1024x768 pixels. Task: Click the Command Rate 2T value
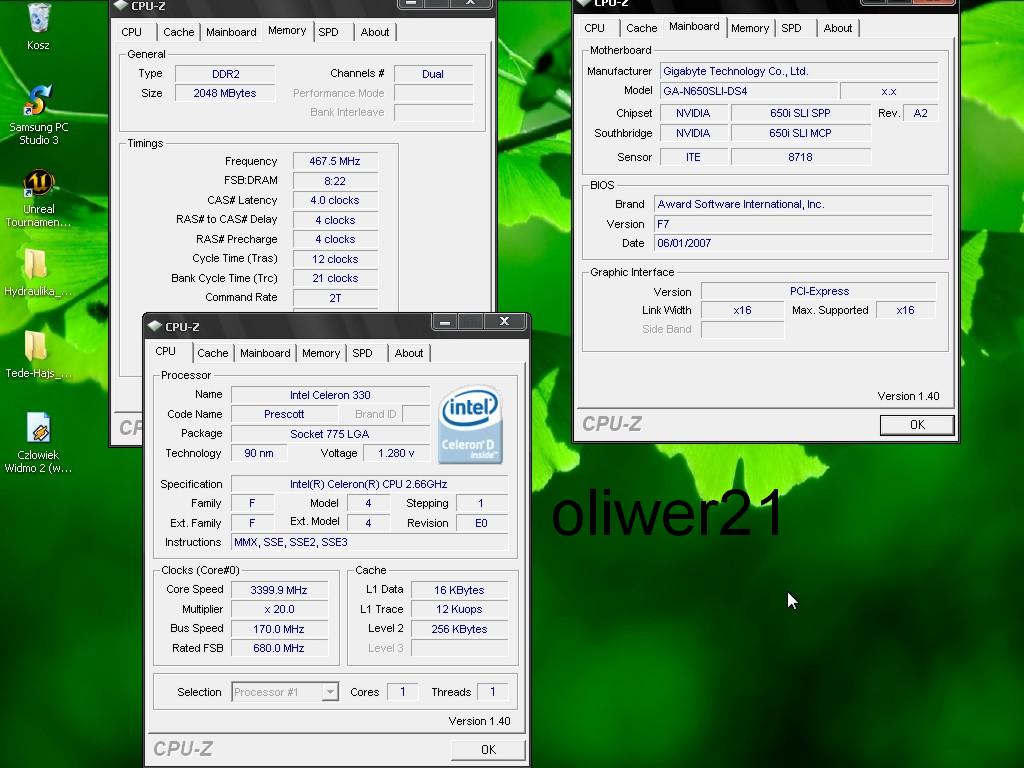click(335, 298)
